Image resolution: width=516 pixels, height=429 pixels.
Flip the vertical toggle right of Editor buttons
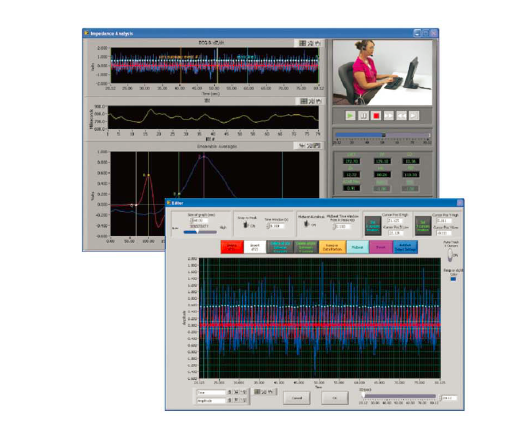coord(451,255)
